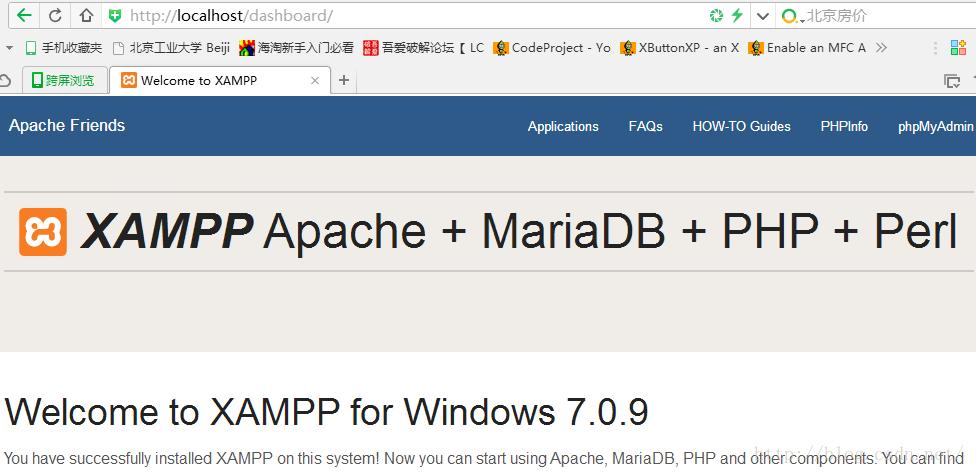Click the orange XAMPP logo image
The image size is (976, 474).
click(43, 232)
